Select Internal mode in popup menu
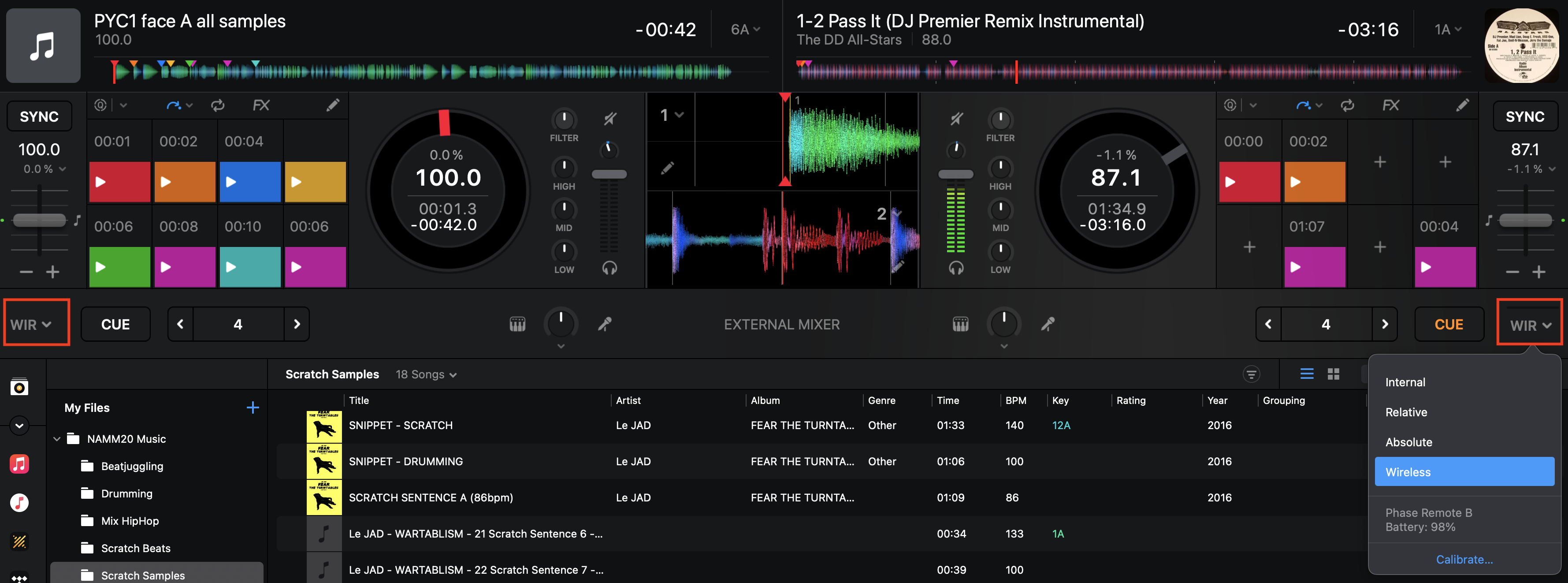This screenshot has width=1568, height=583. pyautogui.click(x=1464, y=382)
